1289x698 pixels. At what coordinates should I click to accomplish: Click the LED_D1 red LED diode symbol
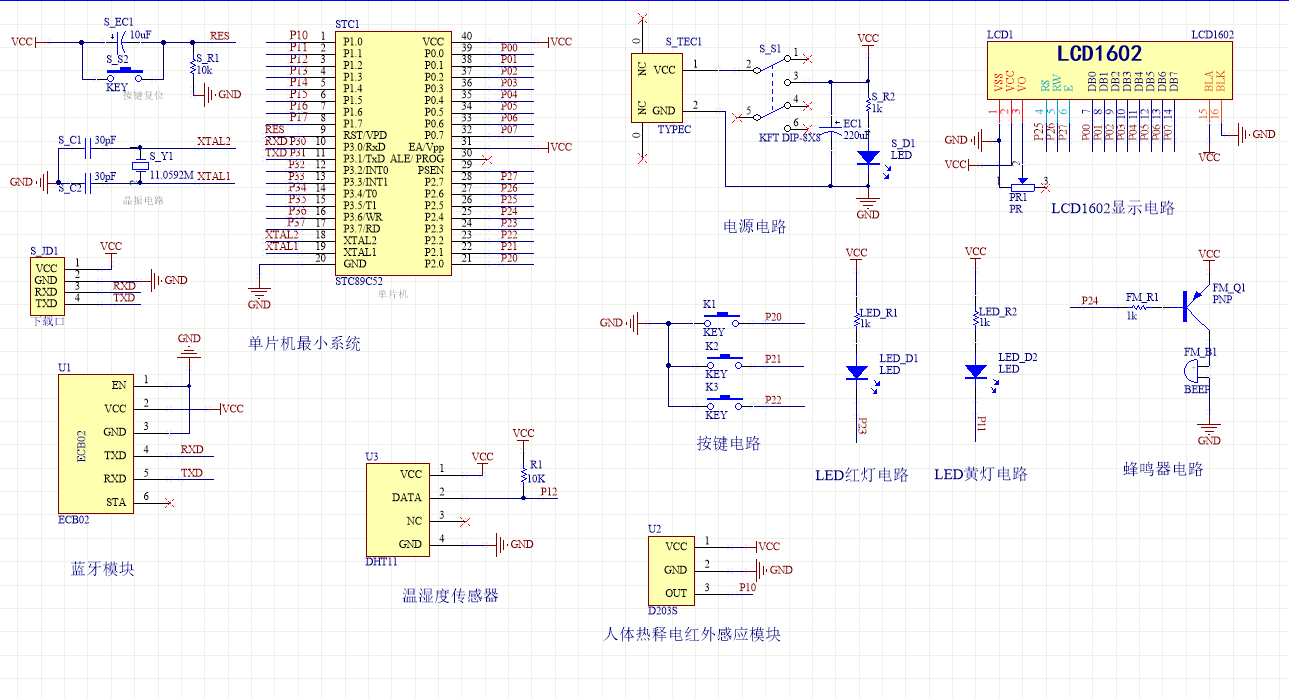click(857, 371)
